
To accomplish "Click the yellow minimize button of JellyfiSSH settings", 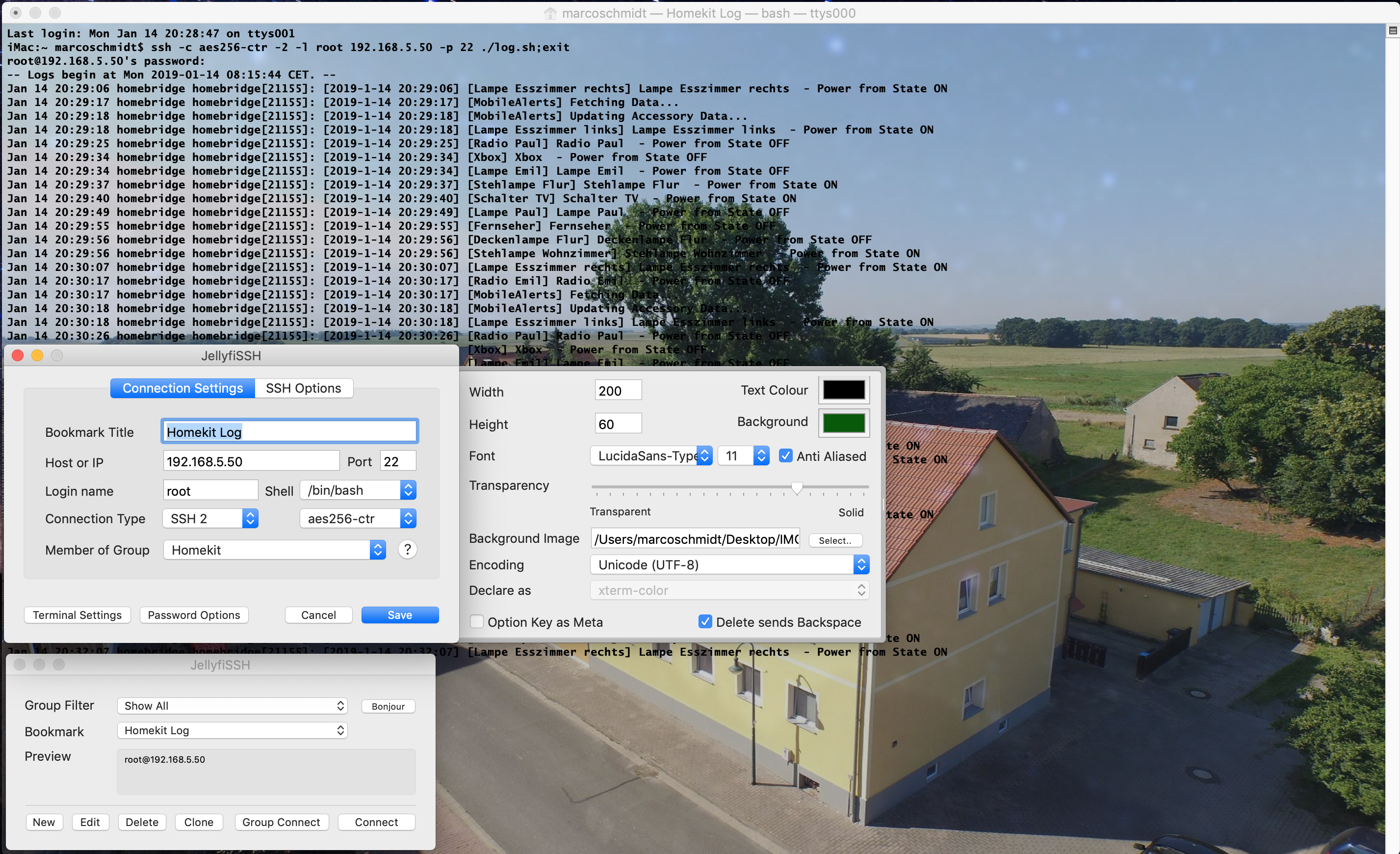I will point(37,355).
